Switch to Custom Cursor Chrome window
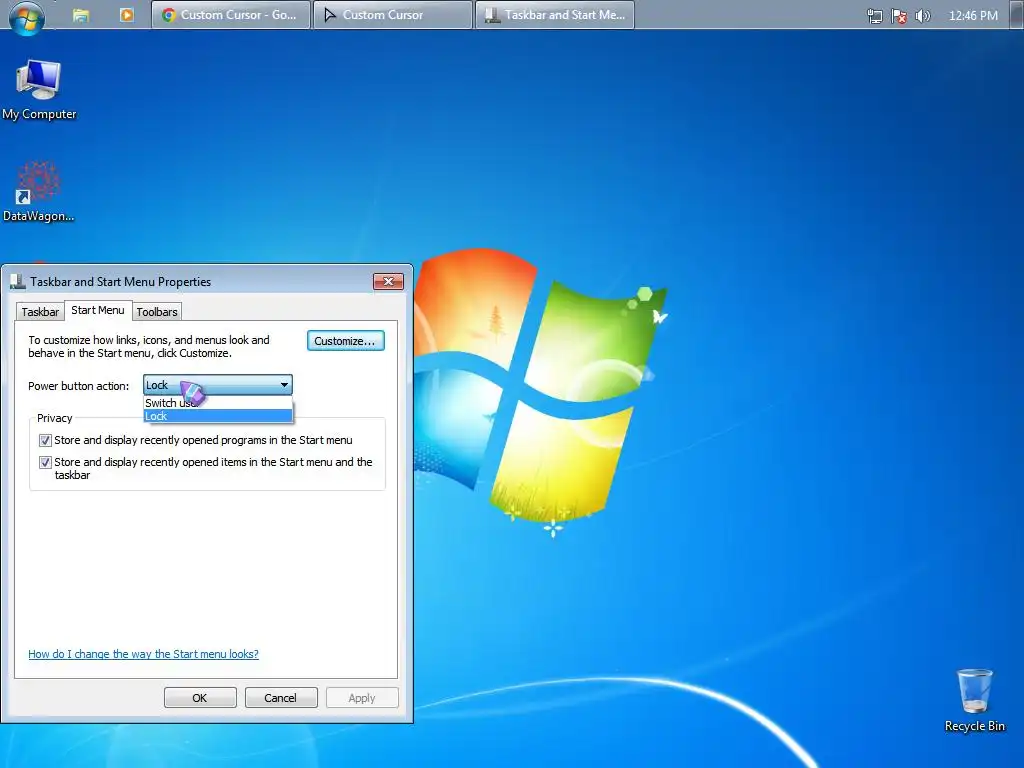Viewport: 1024px width, 768px height. 231,15
